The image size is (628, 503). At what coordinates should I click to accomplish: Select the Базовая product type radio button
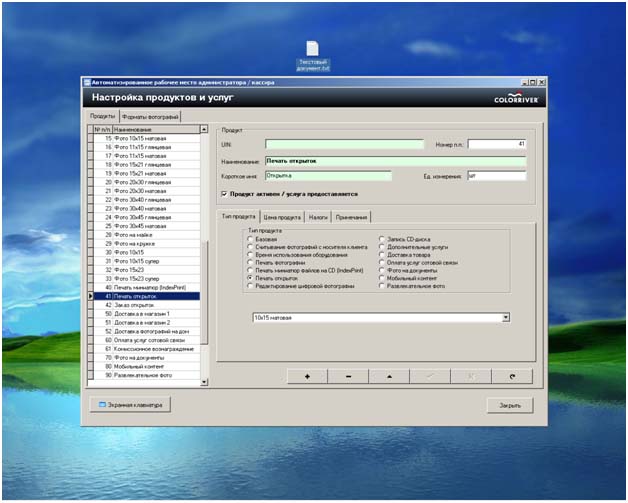251,241
